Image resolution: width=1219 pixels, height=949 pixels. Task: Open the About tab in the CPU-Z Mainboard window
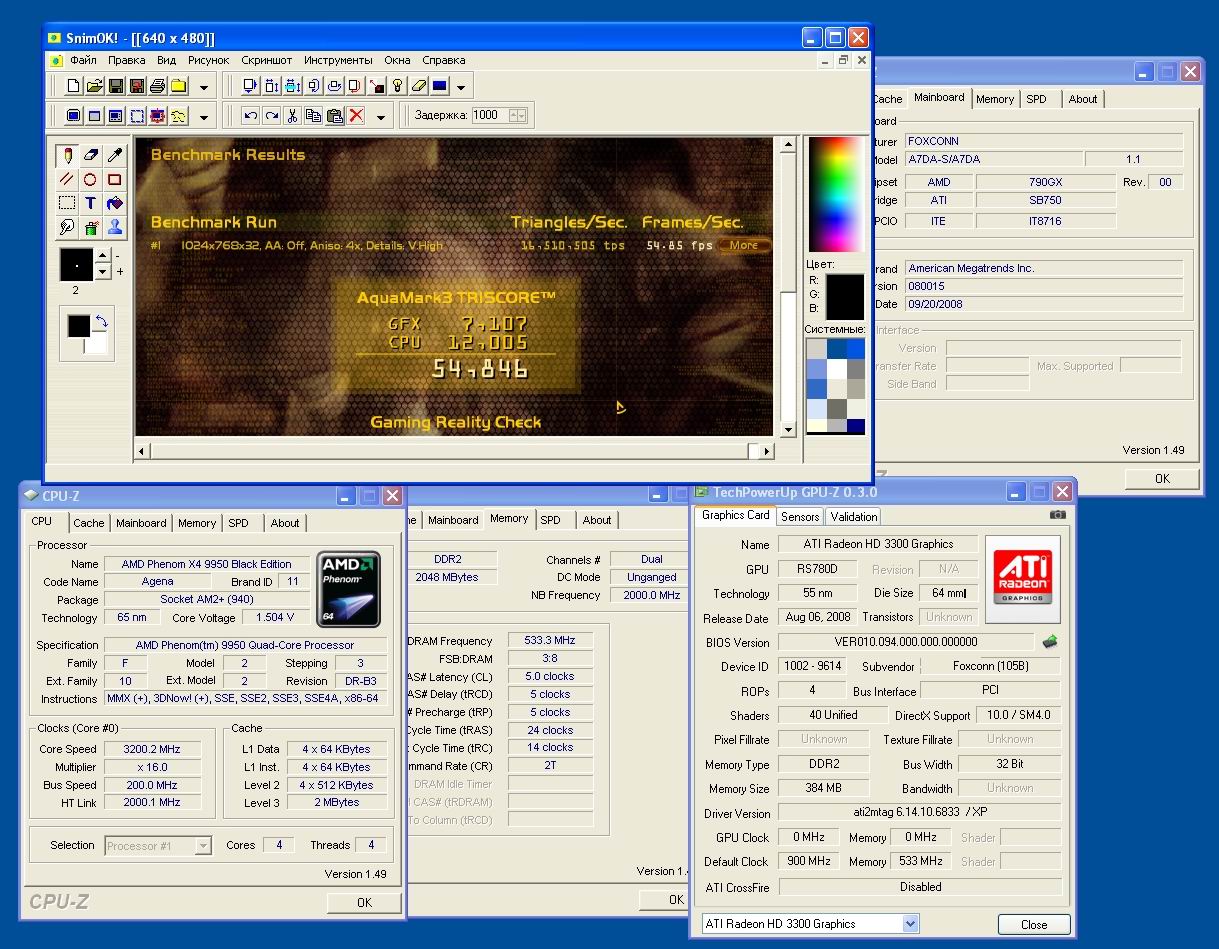pyautogui.click(x=1083, y=99)
